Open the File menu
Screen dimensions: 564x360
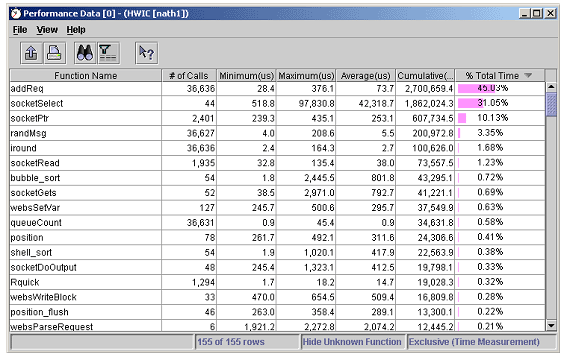click(x=20, y=30)
